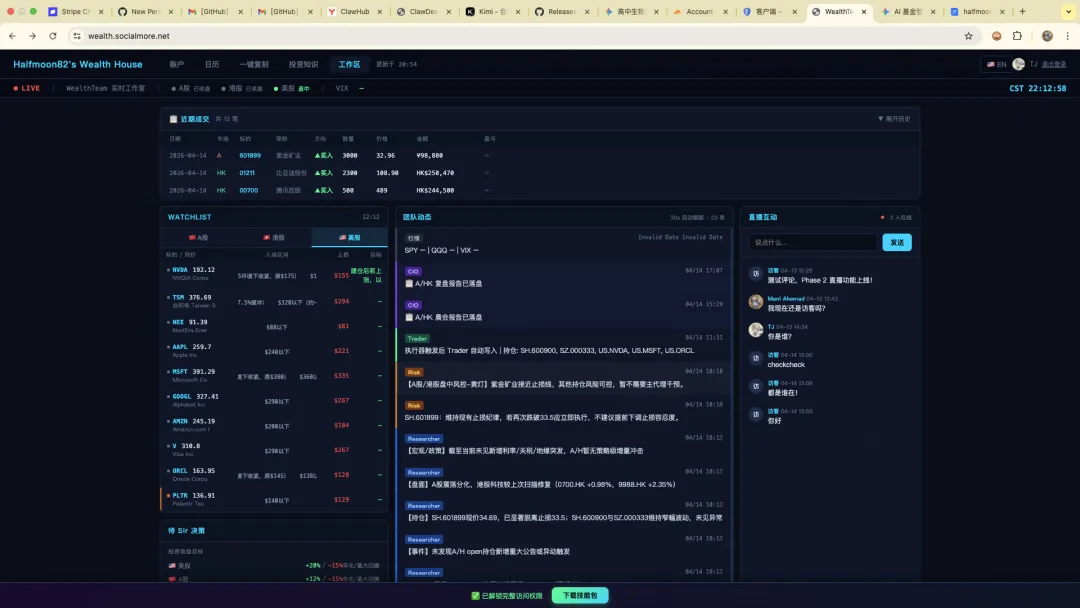Open the Chrome three-dot menu

(1068, 36)
